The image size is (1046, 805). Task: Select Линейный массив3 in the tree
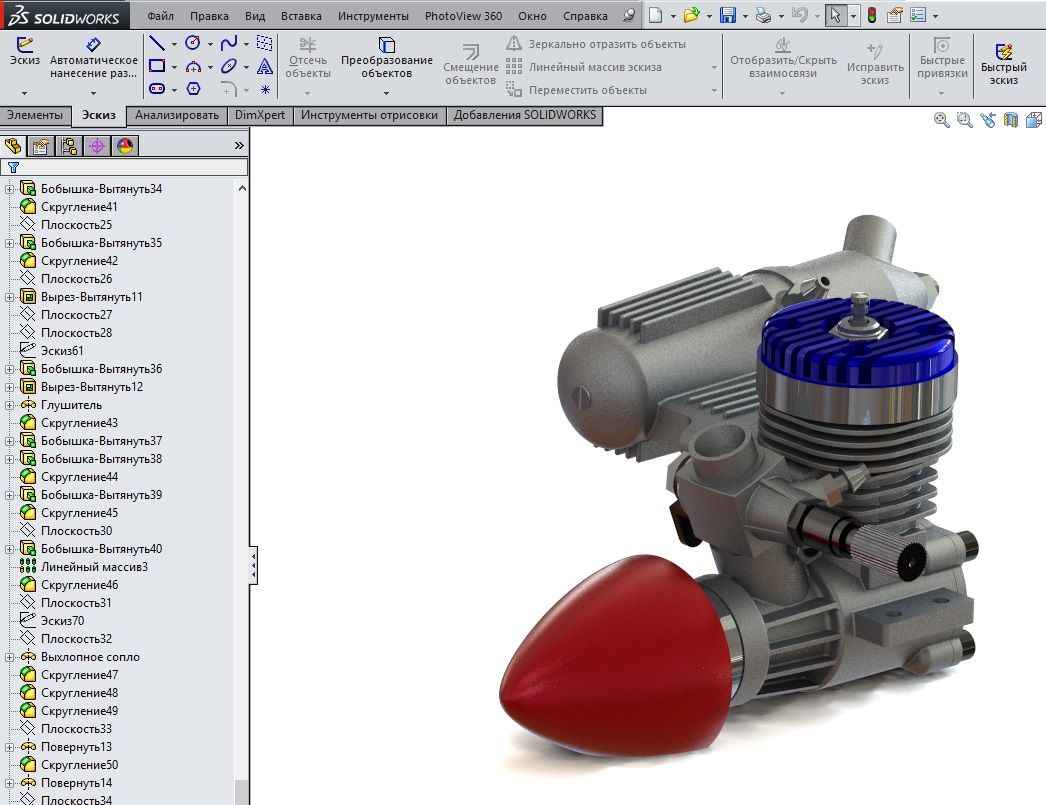click(x=94, y=567)
